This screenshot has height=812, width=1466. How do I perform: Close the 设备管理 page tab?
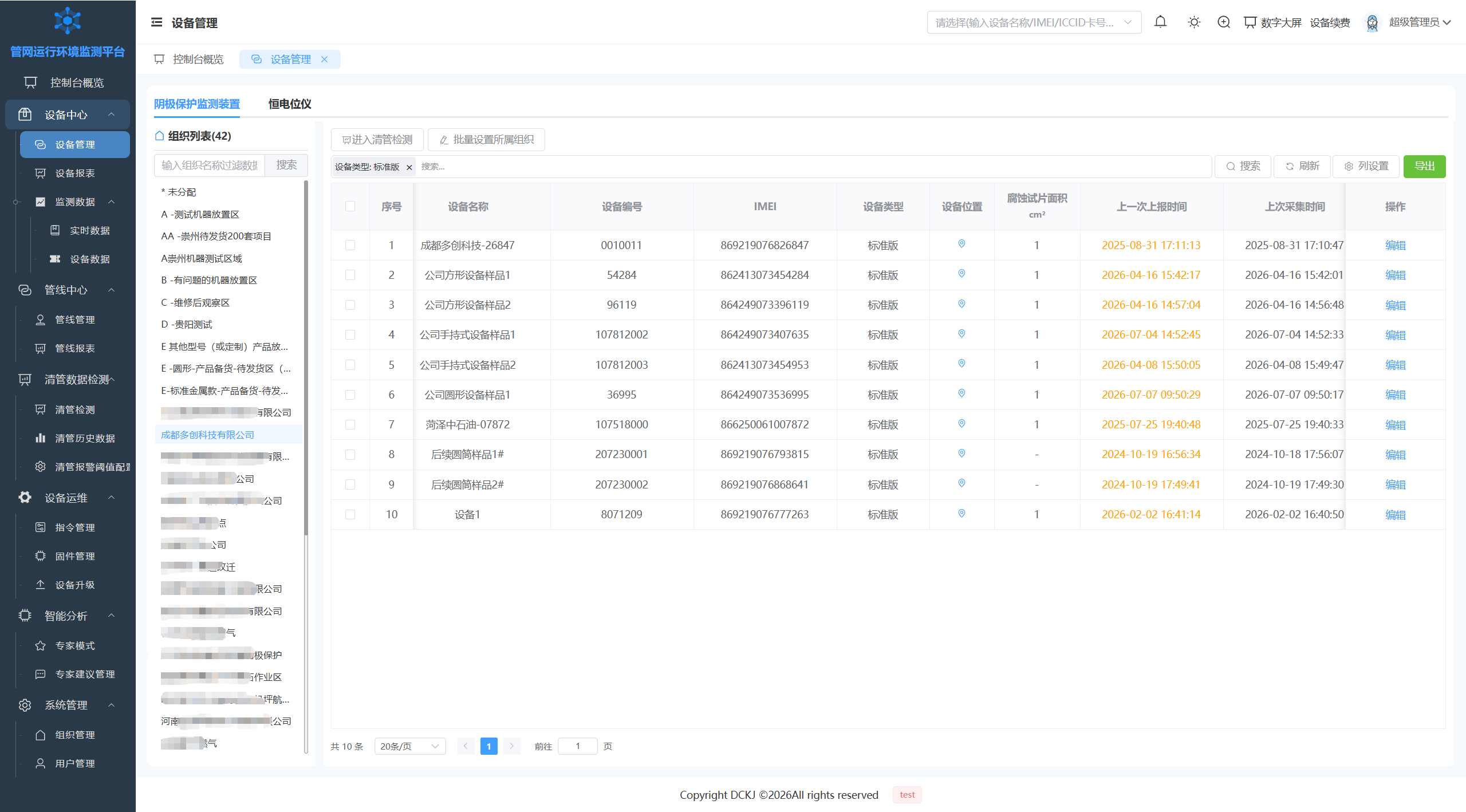coord(325,59)
